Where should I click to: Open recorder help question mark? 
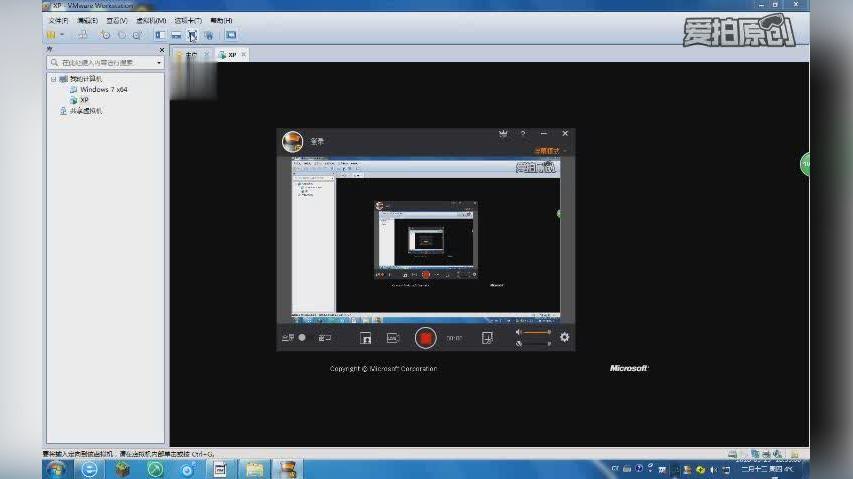(523, 133)
